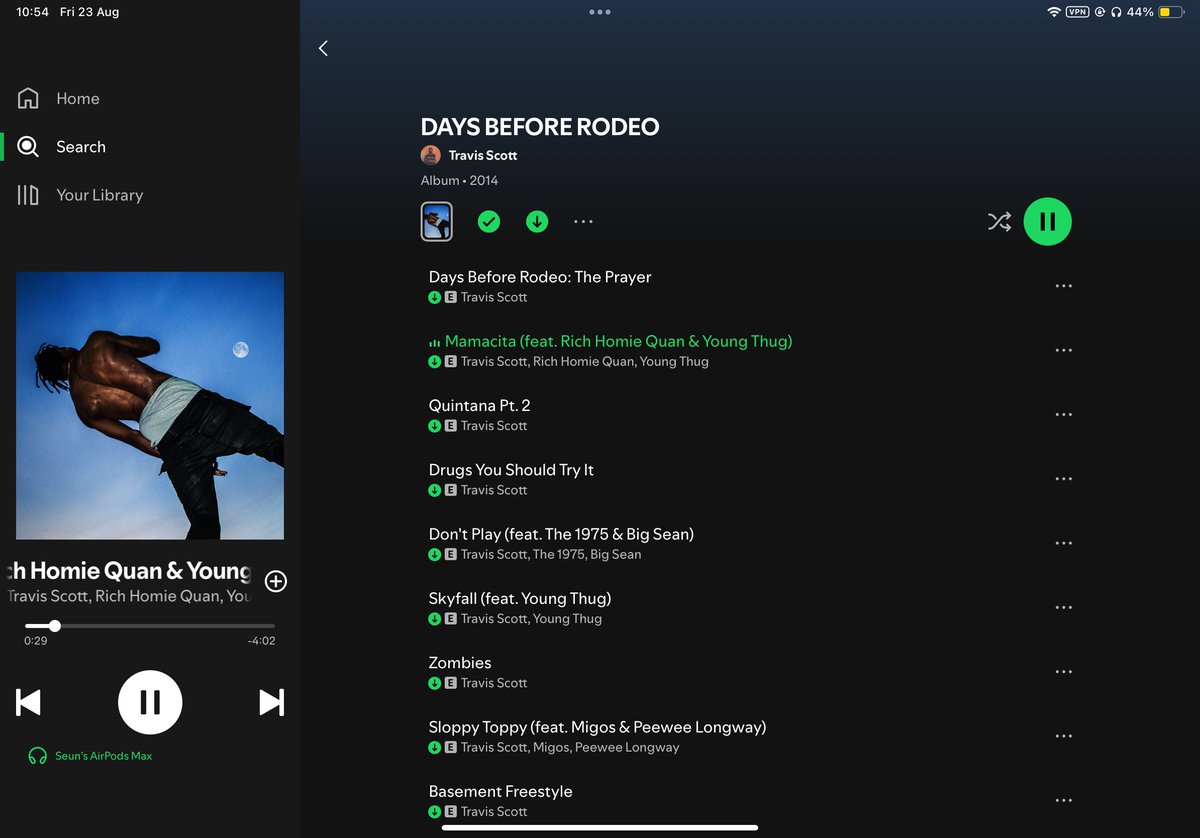Image resolution: width=1200 pixels, height=838 pixels.
Task: Tap the multitasking three-dots at top
Action: [600, 12]
